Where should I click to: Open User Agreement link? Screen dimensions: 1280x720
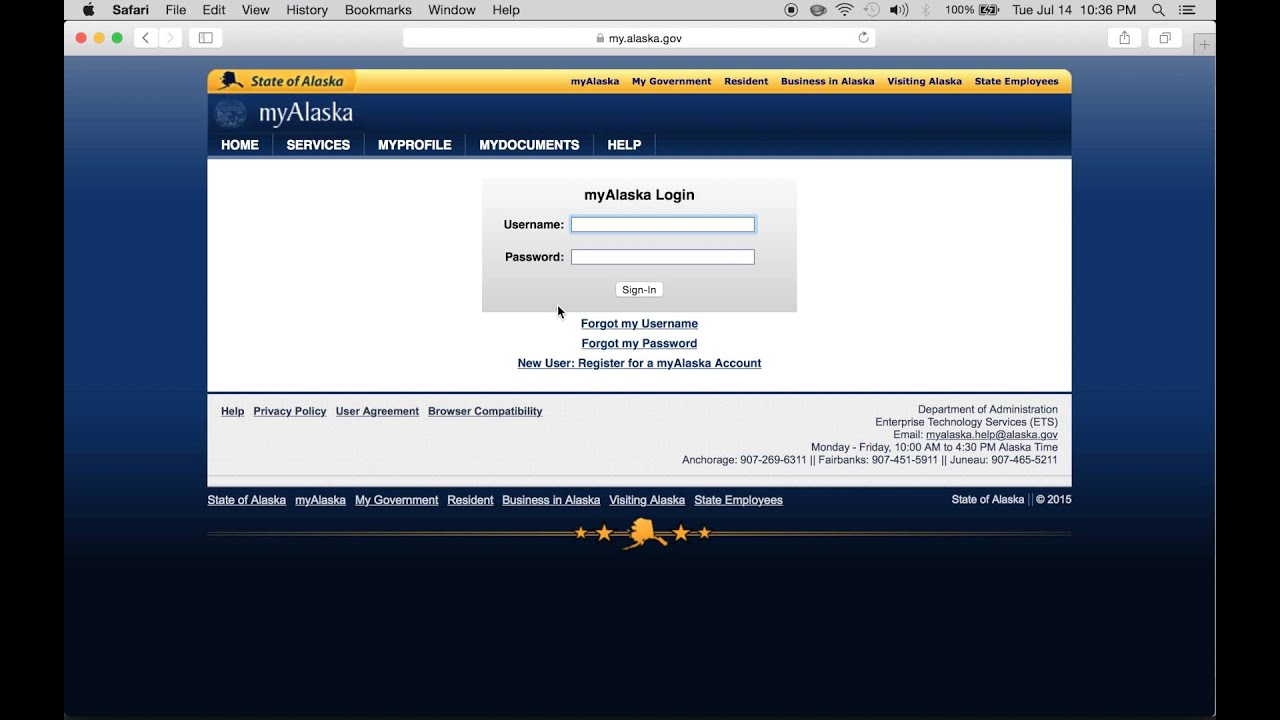click(377, 411)
